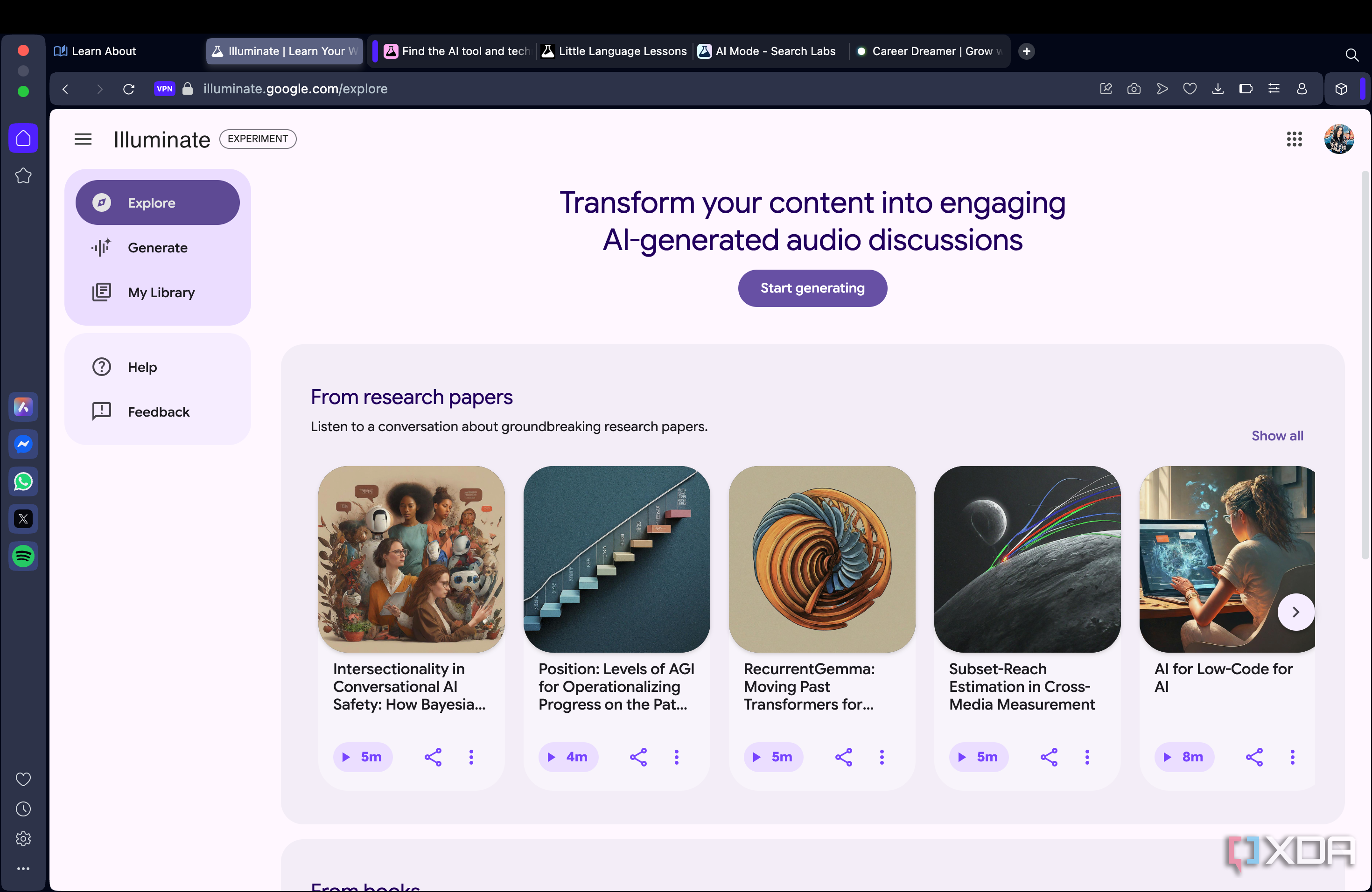Open Spotify in the browser sidebar
The height and width of the screenshot is (892, 1372).
[23, 556]
